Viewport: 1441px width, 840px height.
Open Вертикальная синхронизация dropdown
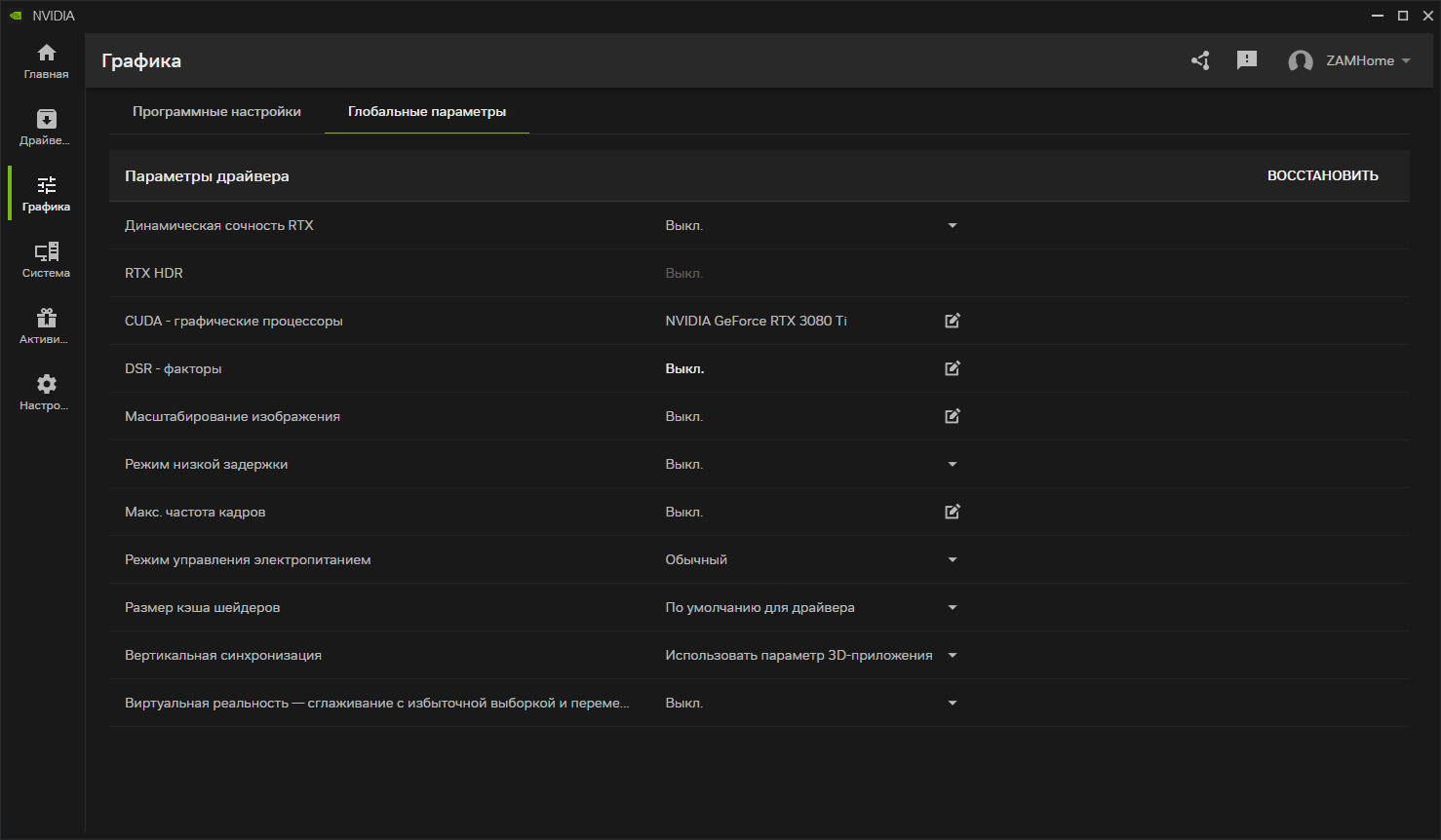pos(953,655)
